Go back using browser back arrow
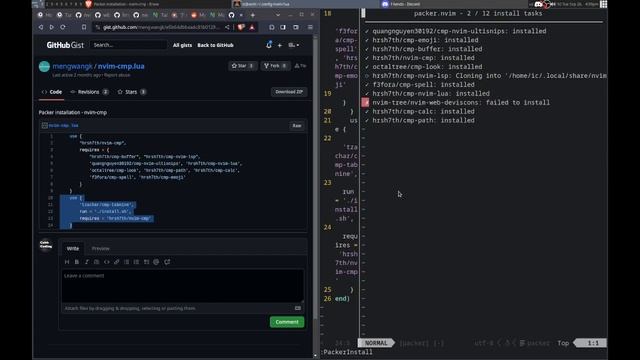The width and height of the screenshot is (640, 360). pos(41,27)
